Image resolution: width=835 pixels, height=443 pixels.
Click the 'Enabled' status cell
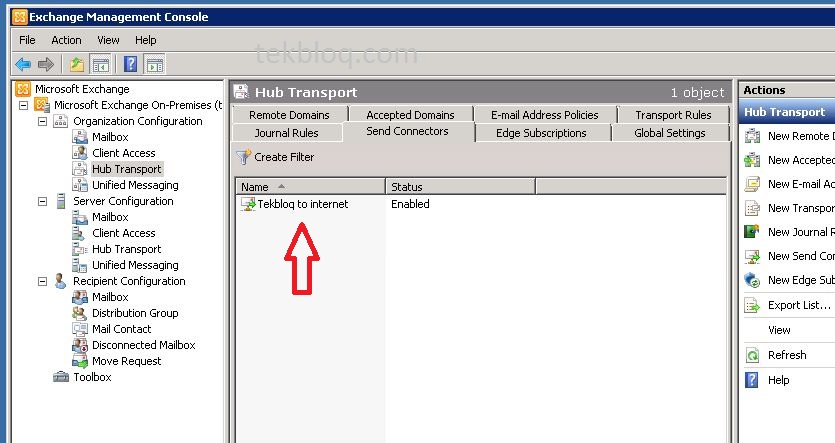[x=410, y=204]
